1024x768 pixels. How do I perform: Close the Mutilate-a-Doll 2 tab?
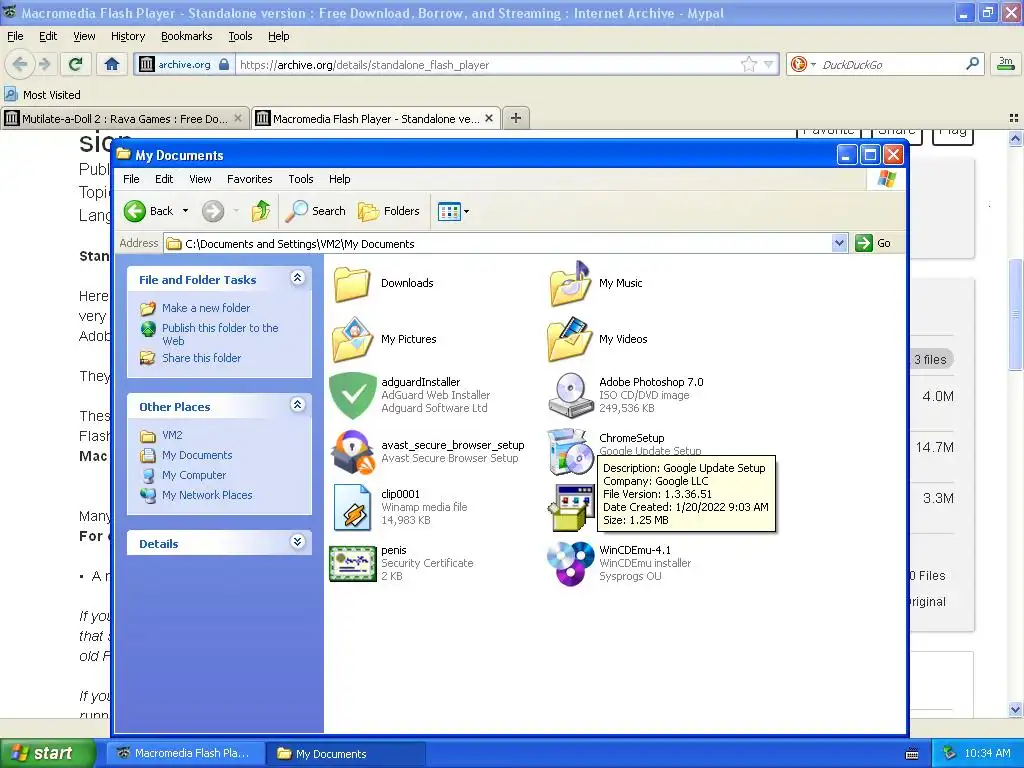click(x=238, y=118)
